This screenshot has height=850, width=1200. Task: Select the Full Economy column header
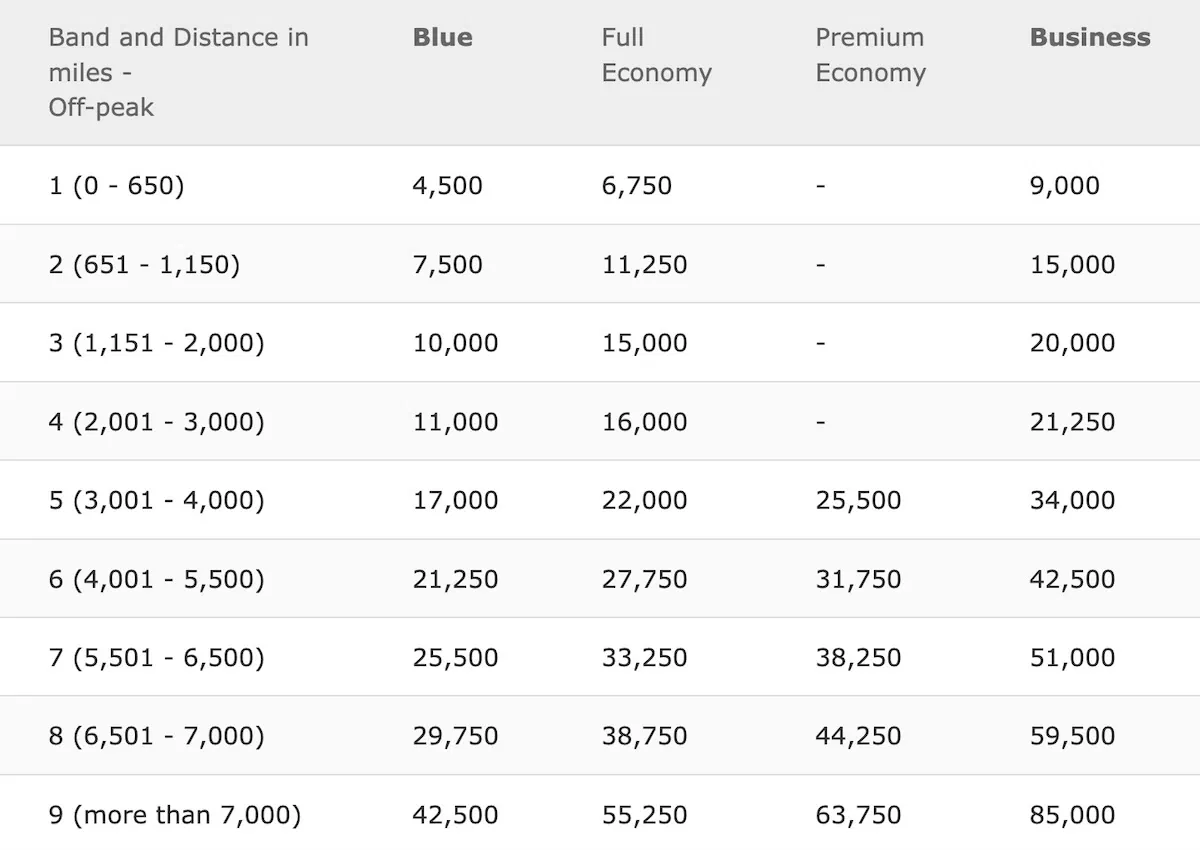pyautogui.click(x=656, y=56)
